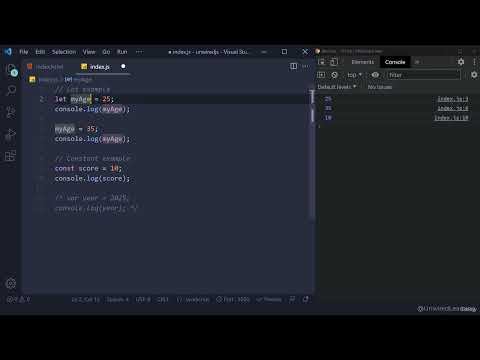This screenshot has width=480, height=360.
Task: Click the number 25 in the let myAge line
Action: click(106, 99)
